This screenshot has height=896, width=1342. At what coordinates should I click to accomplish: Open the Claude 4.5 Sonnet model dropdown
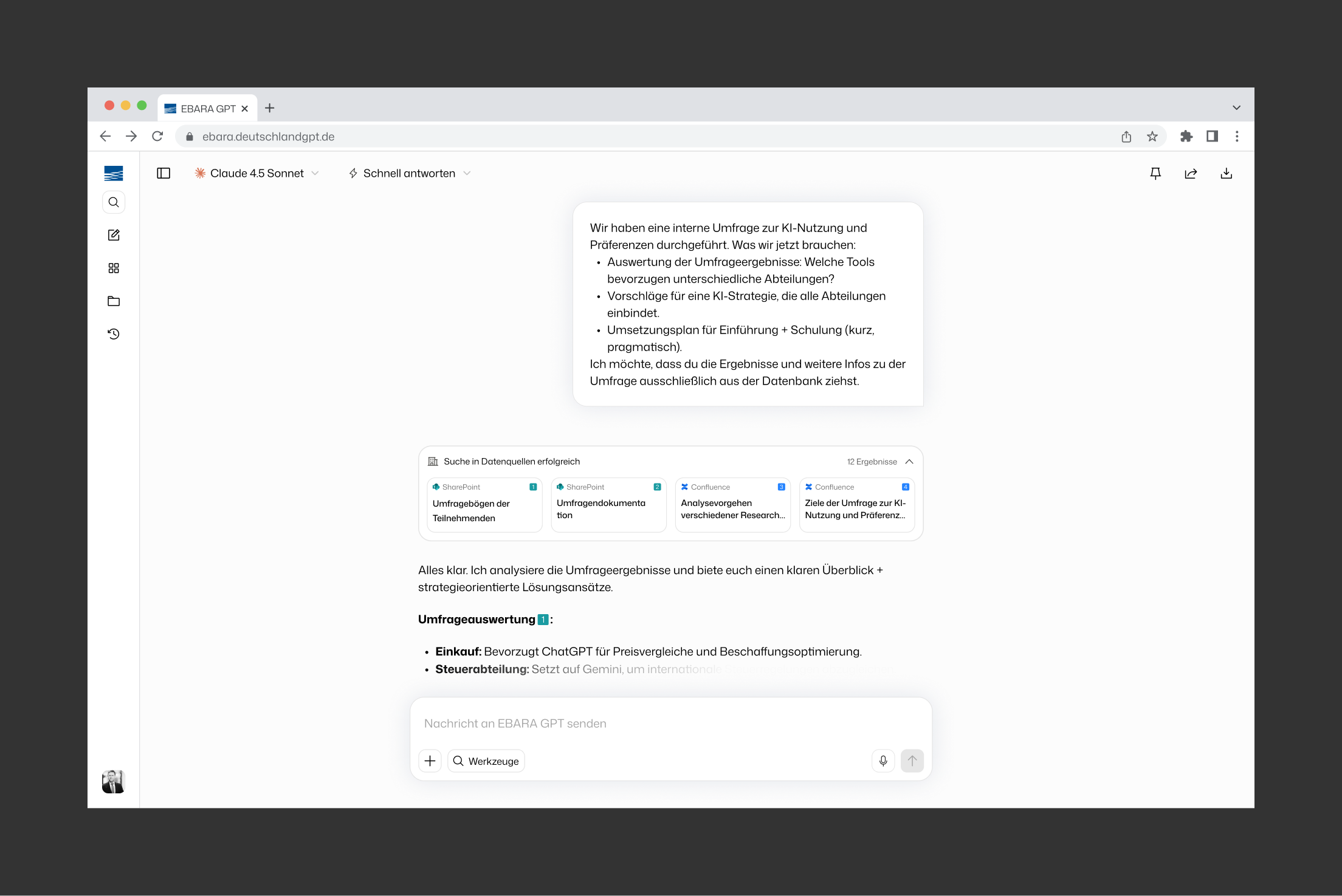(257, 174)
